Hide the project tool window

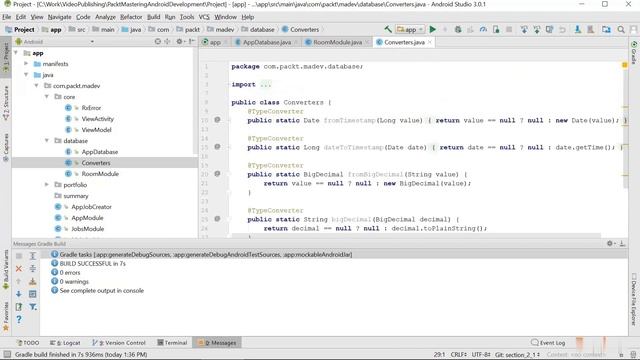point(192,42)
